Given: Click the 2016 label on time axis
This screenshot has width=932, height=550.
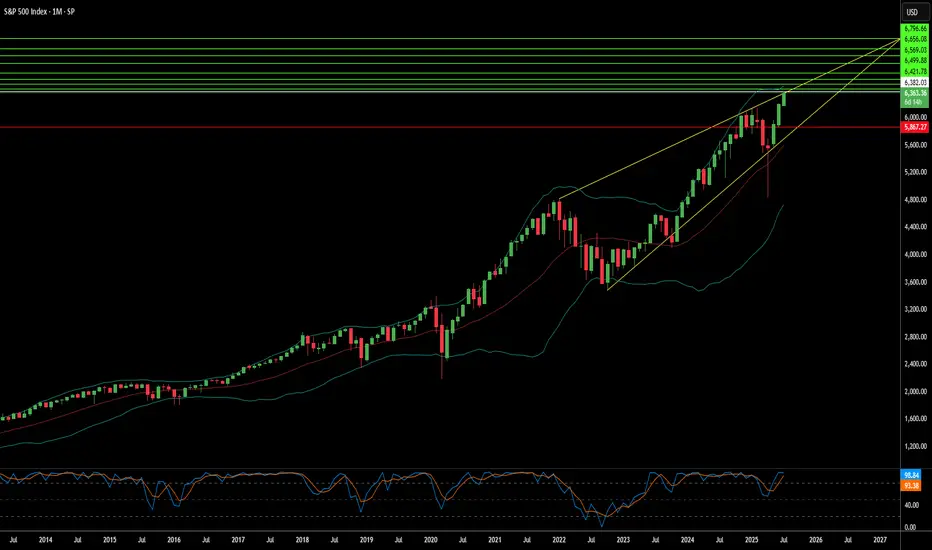Looking at the screenshot, I should tap(174, 540).
